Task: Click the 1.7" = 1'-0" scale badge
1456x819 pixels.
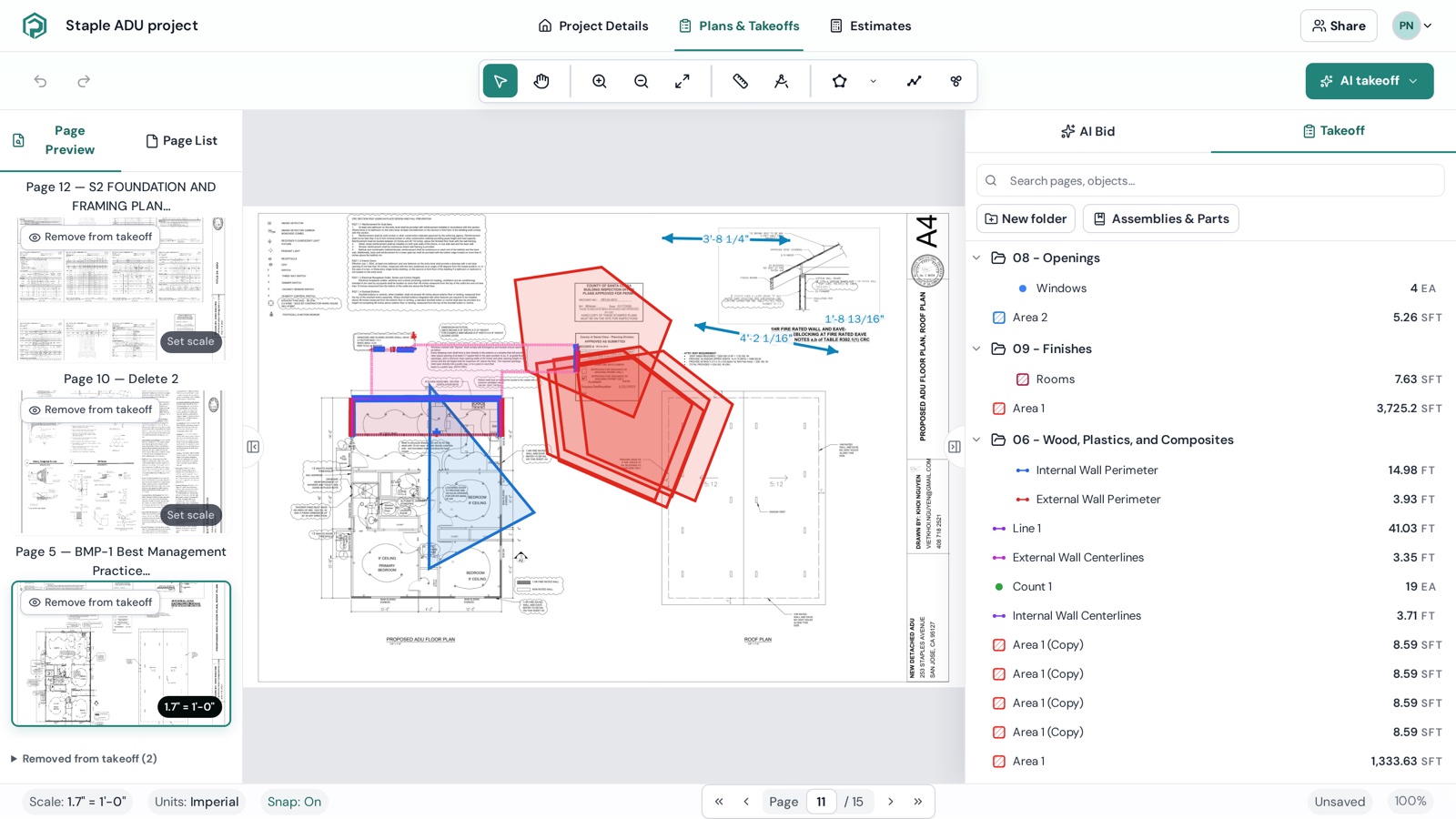Action: (x=189, y=707)
